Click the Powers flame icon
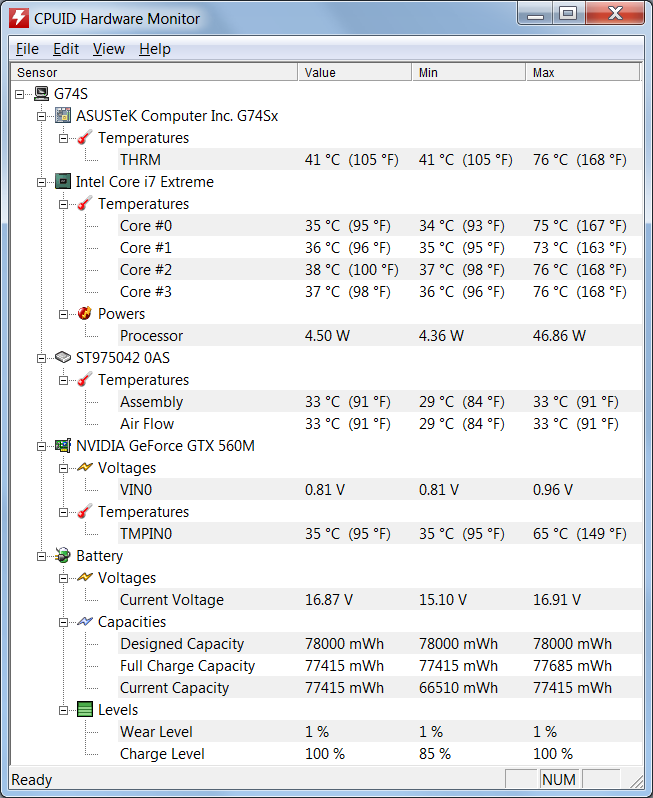 point(85,314)
